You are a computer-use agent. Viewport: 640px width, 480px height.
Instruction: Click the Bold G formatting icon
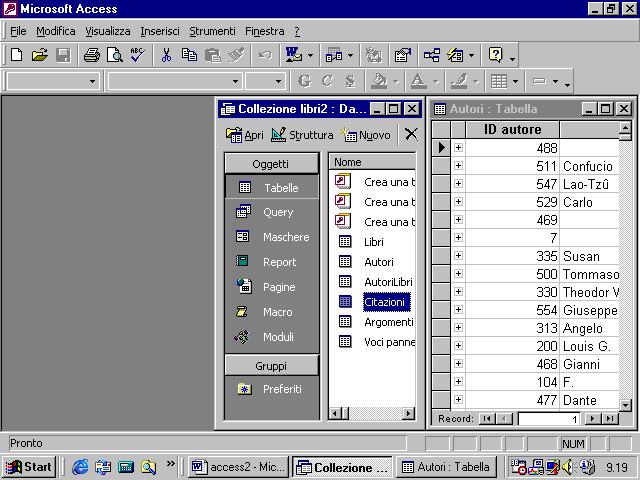point(304,81)
